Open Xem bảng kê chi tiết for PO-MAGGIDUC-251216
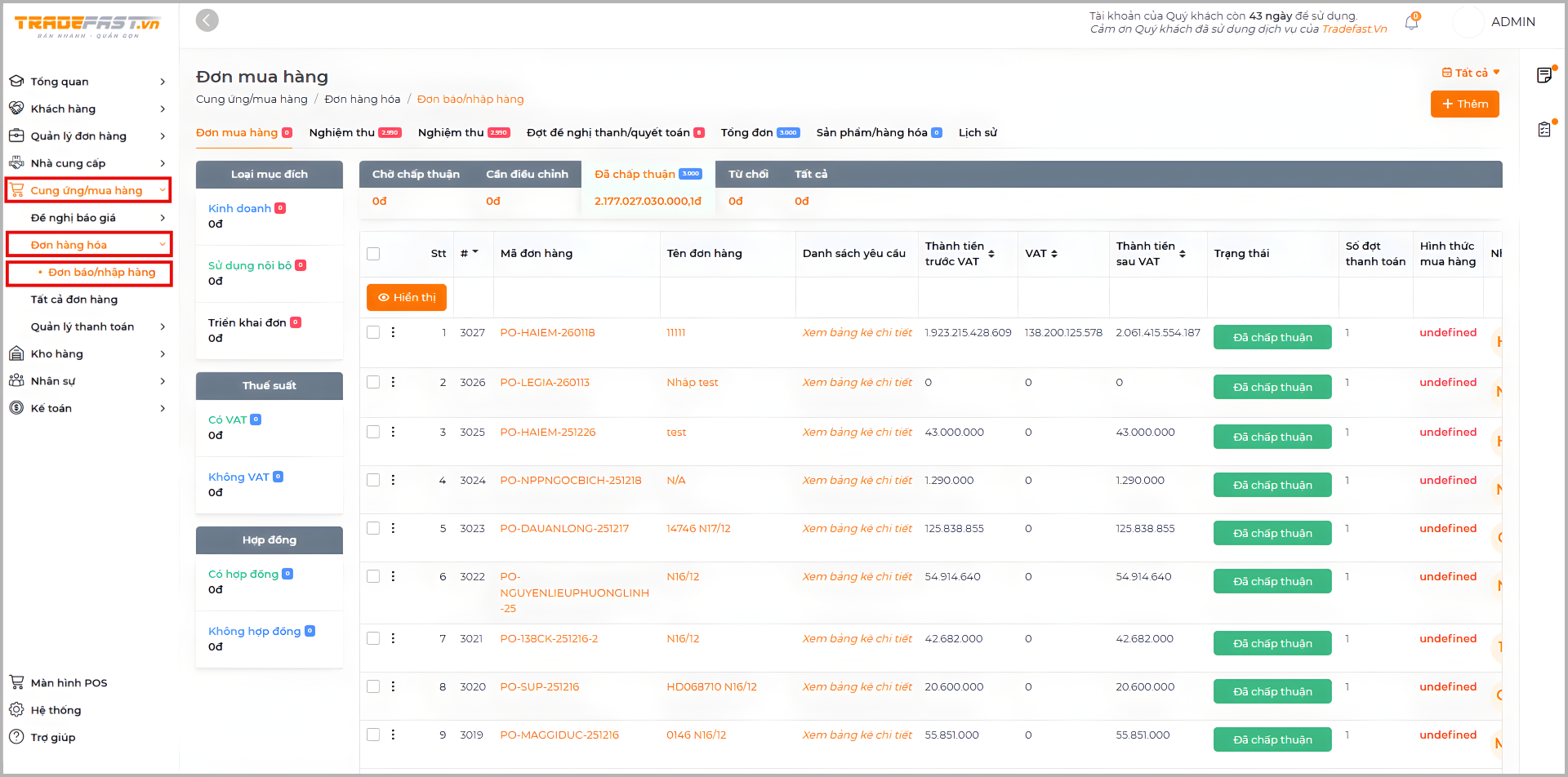This screenshot has width=1568, height=777. [x=857, y=735]
